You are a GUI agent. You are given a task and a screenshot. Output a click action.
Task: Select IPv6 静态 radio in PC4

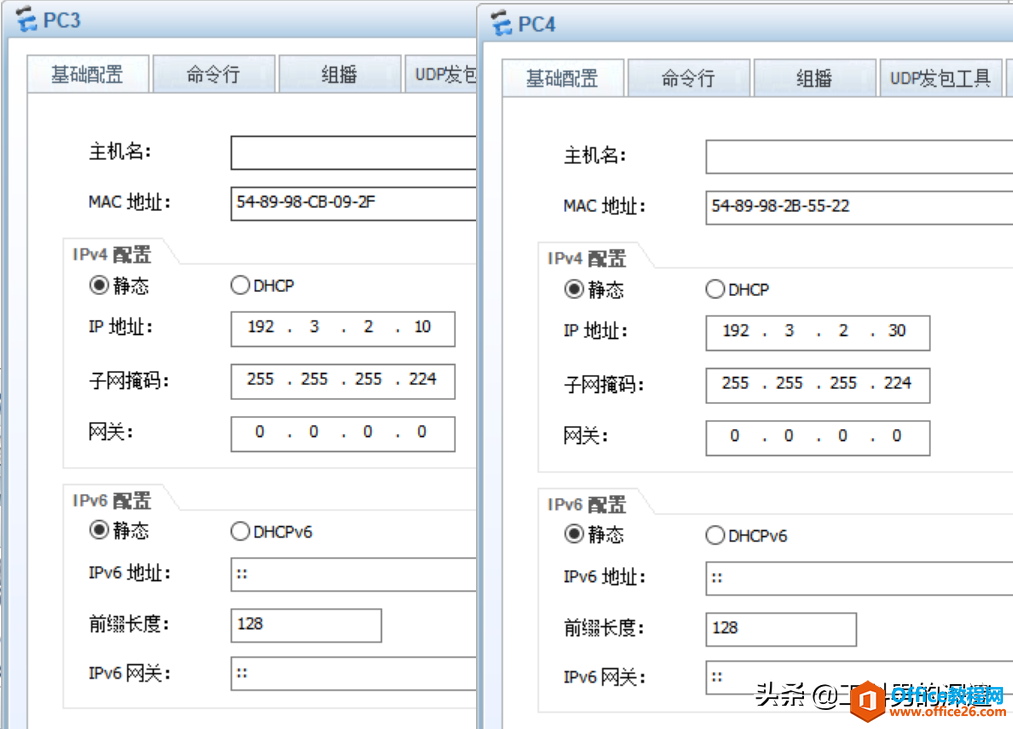tap(574, 534)
